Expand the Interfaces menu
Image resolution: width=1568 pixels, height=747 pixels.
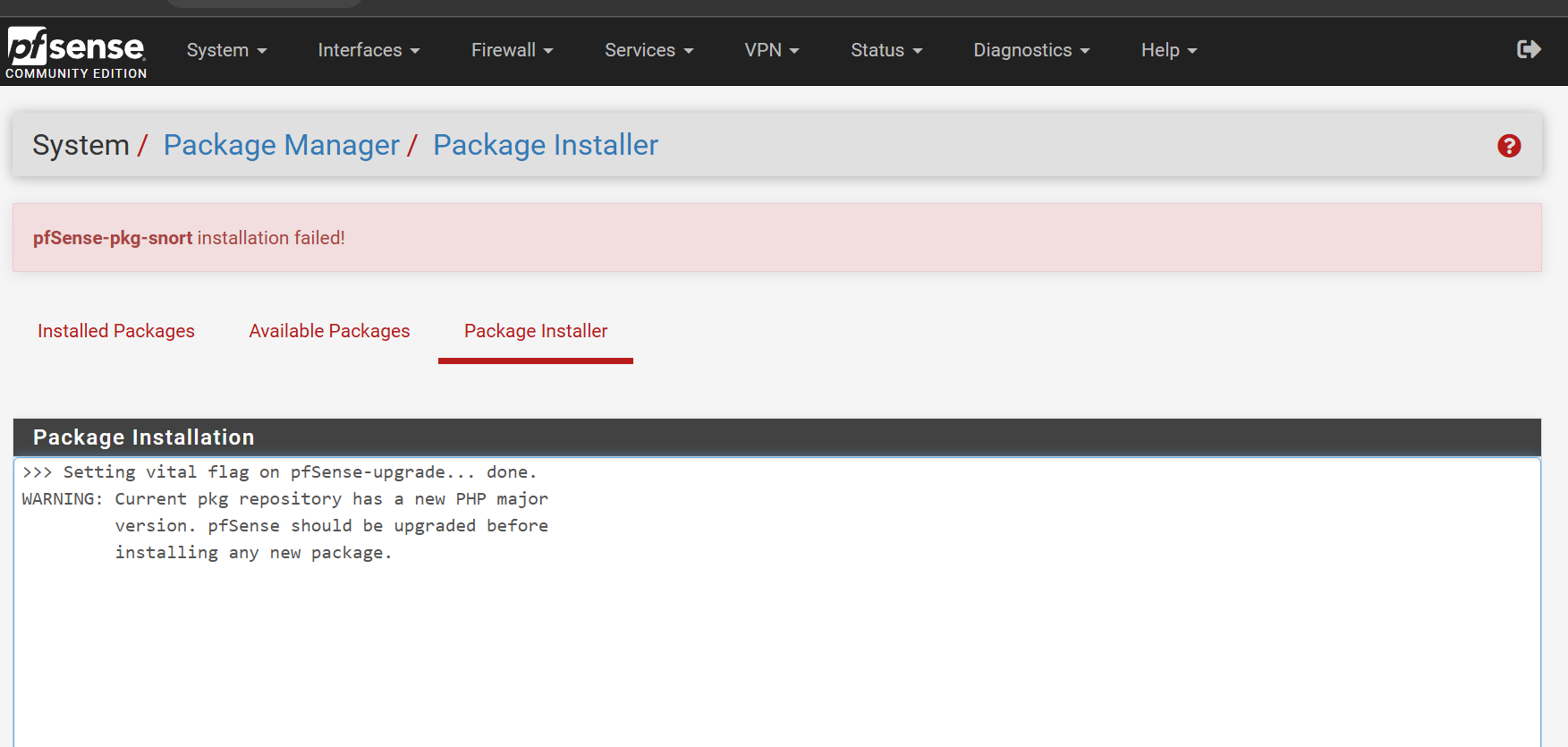click(369, 50)
